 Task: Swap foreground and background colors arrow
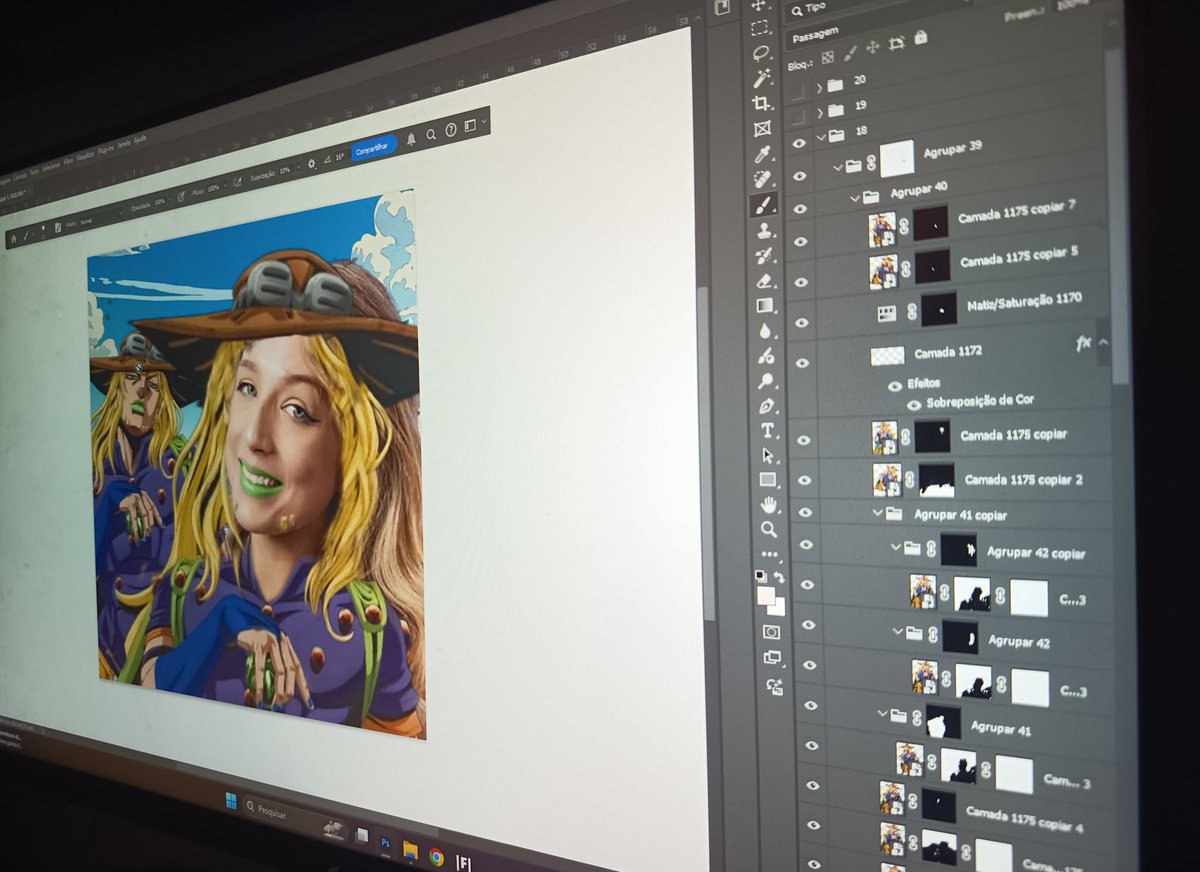(780, 577)
